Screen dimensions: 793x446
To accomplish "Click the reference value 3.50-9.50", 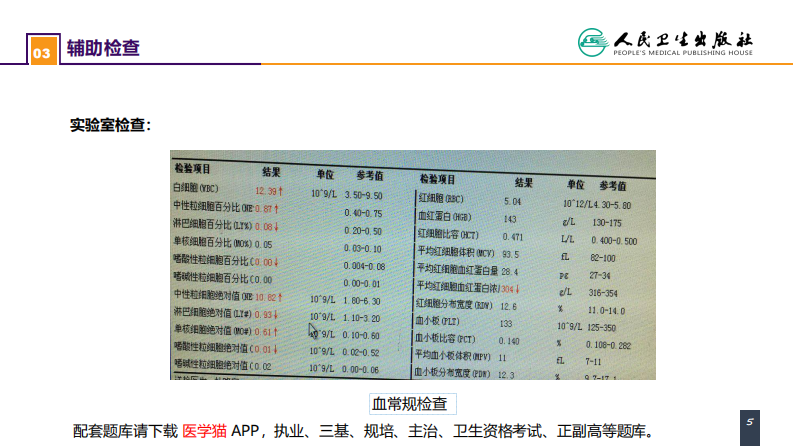I will coord(363,195).
